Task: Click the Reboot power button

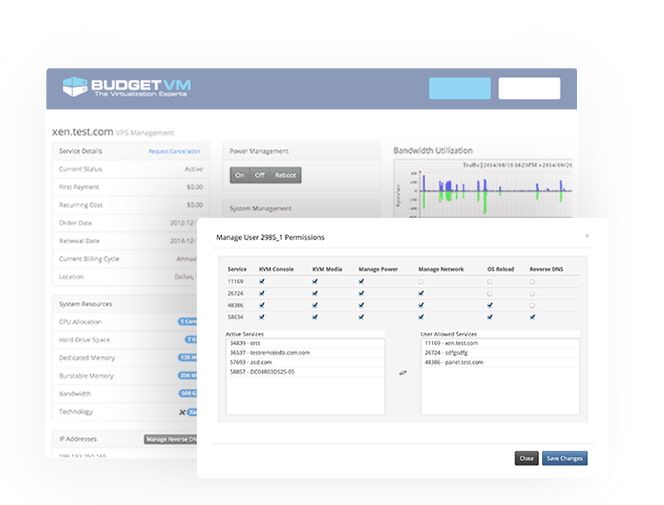Action: (x=285, y=175)
